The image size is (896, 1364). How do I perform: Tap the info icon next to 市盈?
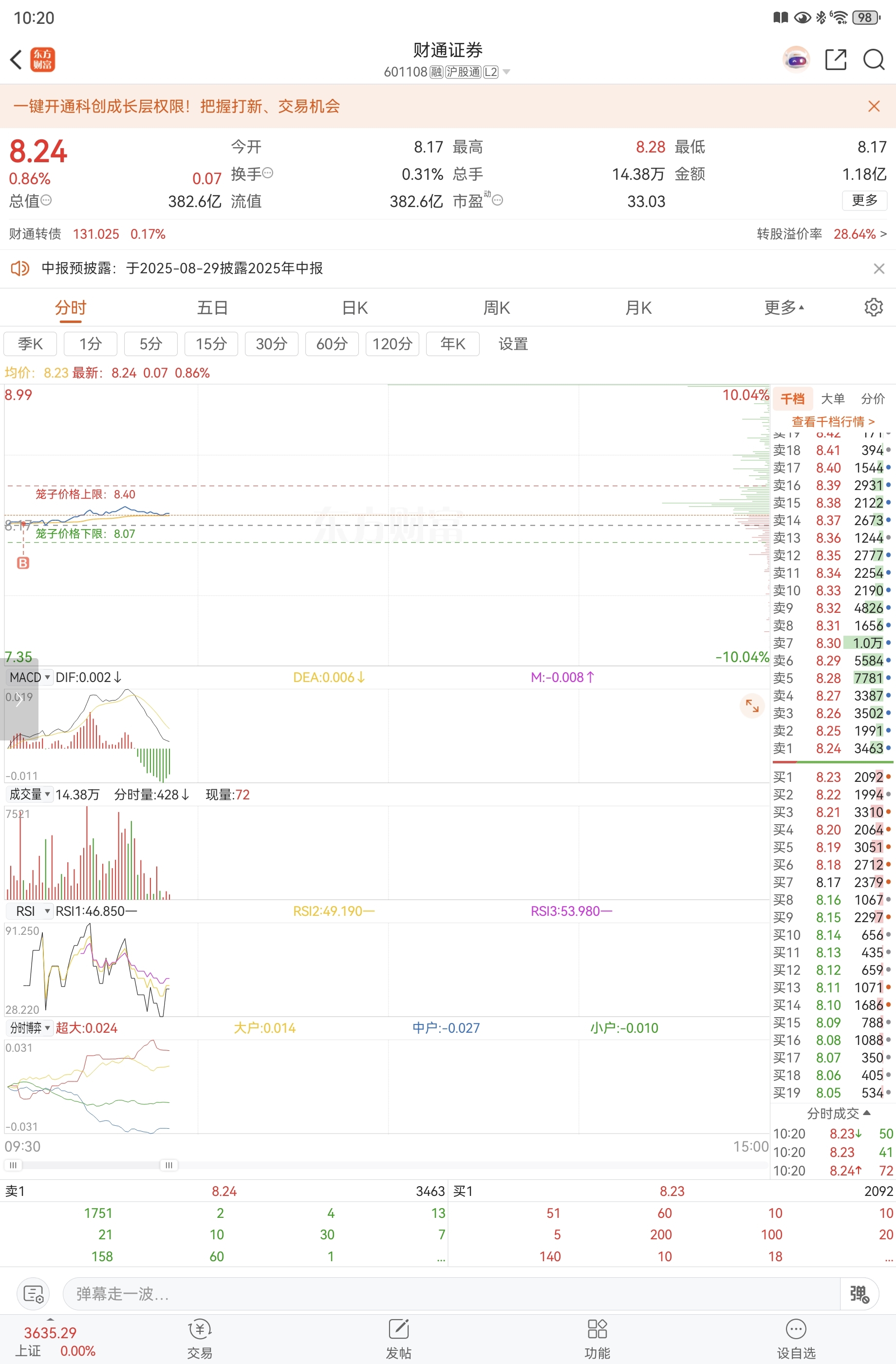click(497, 200)
